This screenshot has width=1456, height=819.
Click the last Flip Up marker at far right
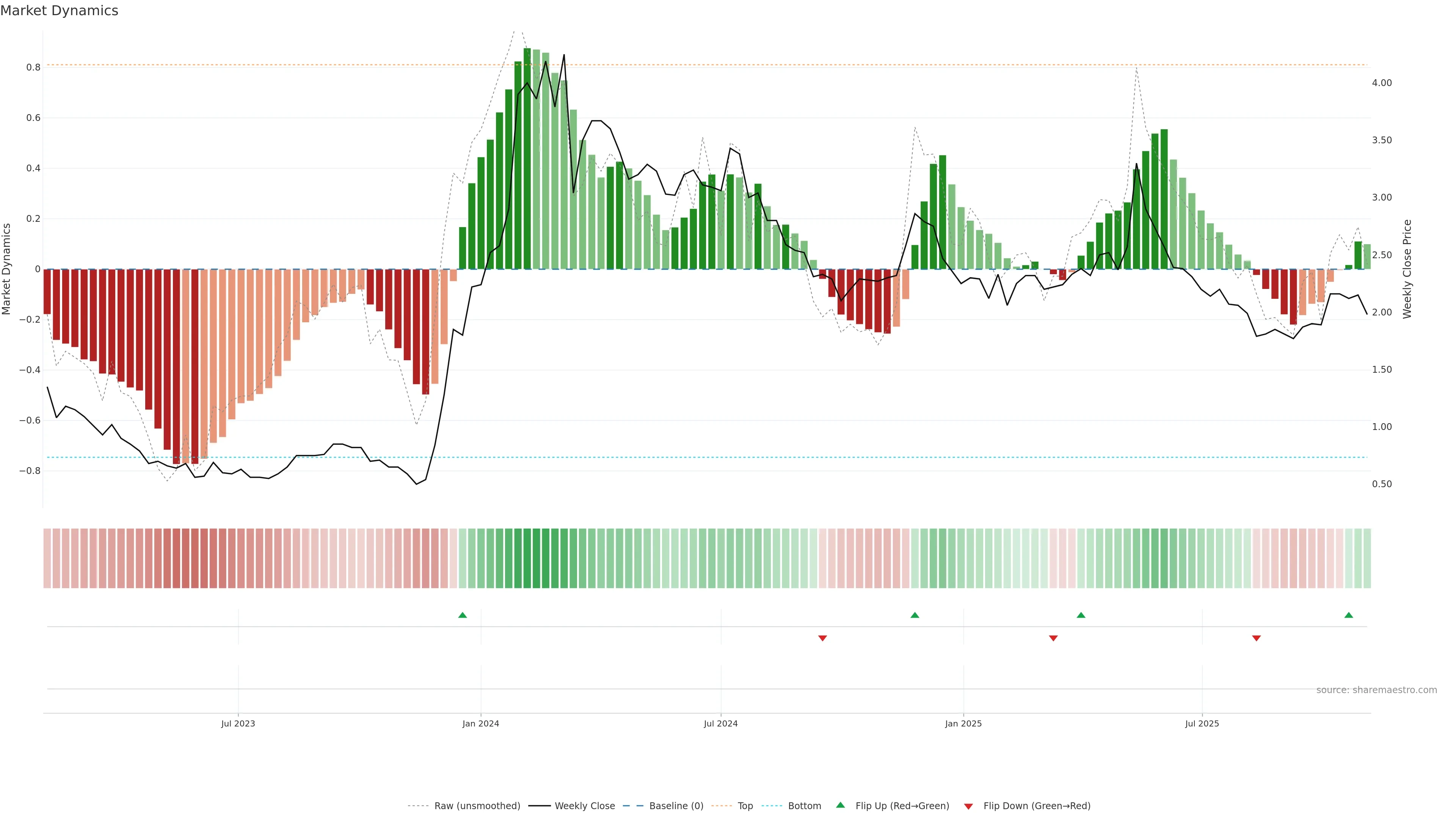(x=1349, y=615)
